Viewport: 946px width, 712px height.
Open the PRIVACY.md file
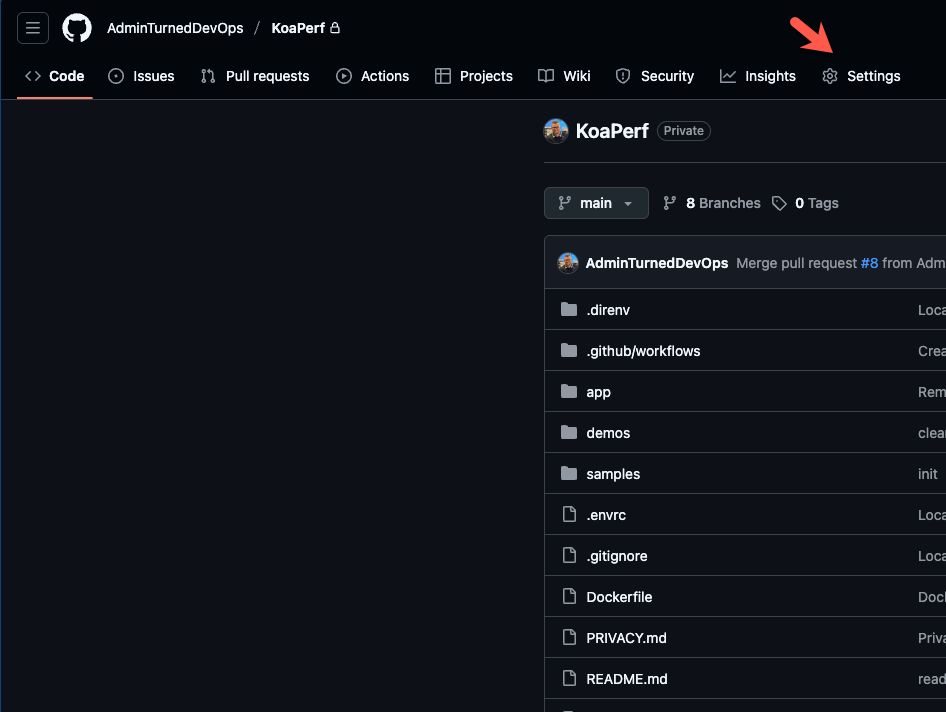click(626, 638)
